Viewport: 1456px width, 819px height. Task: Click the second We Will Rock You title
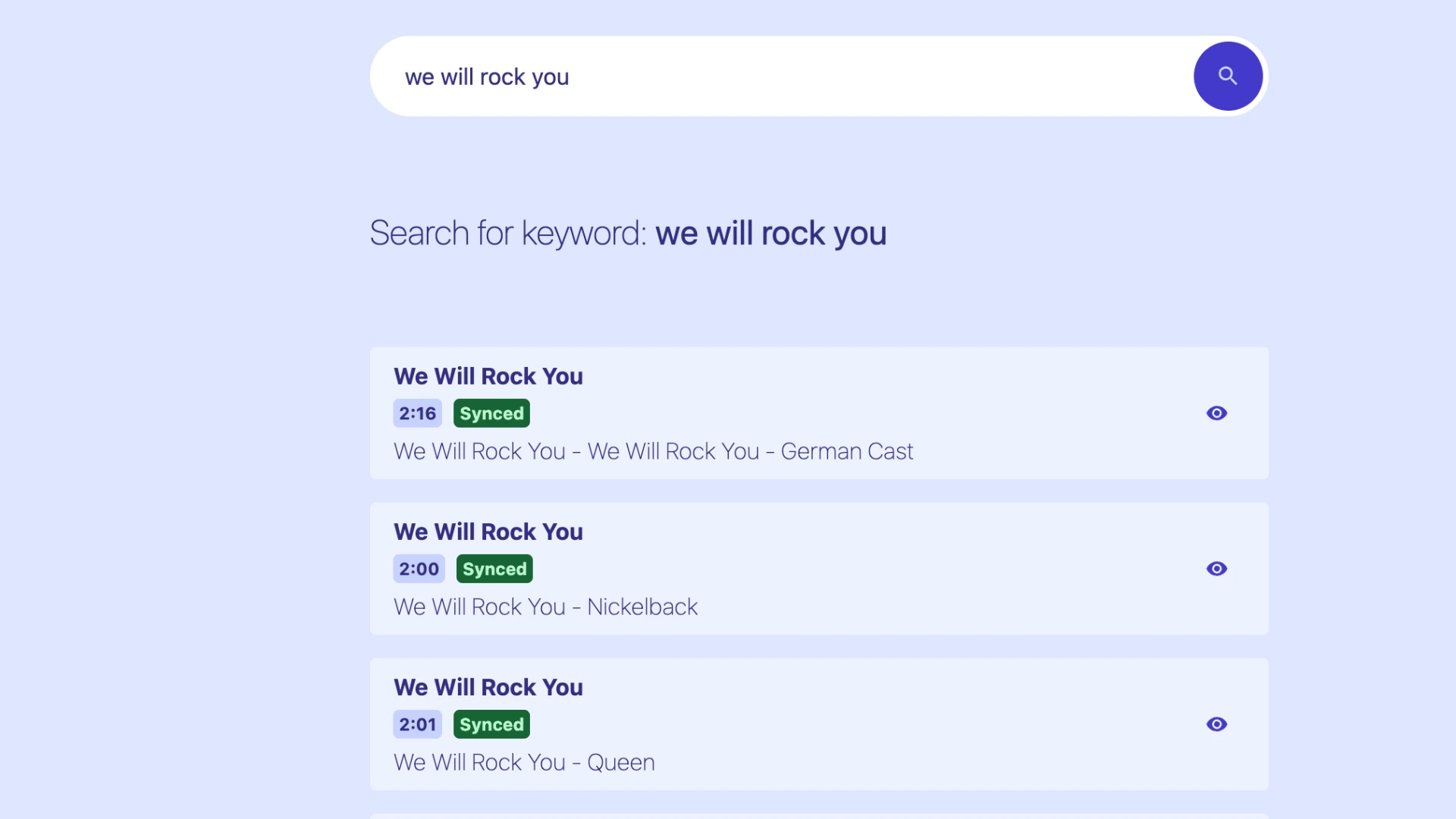(x=488, y=532)
